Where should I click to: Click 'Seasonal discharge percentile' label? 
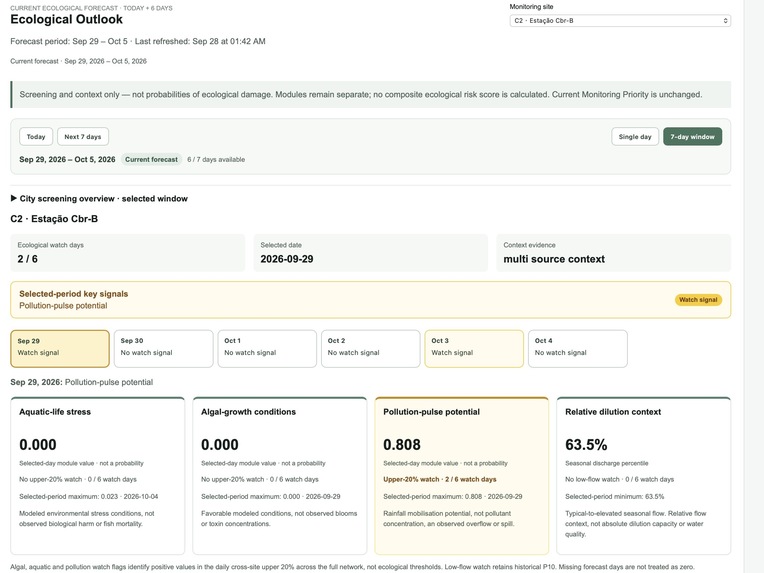tap(607, 463)
